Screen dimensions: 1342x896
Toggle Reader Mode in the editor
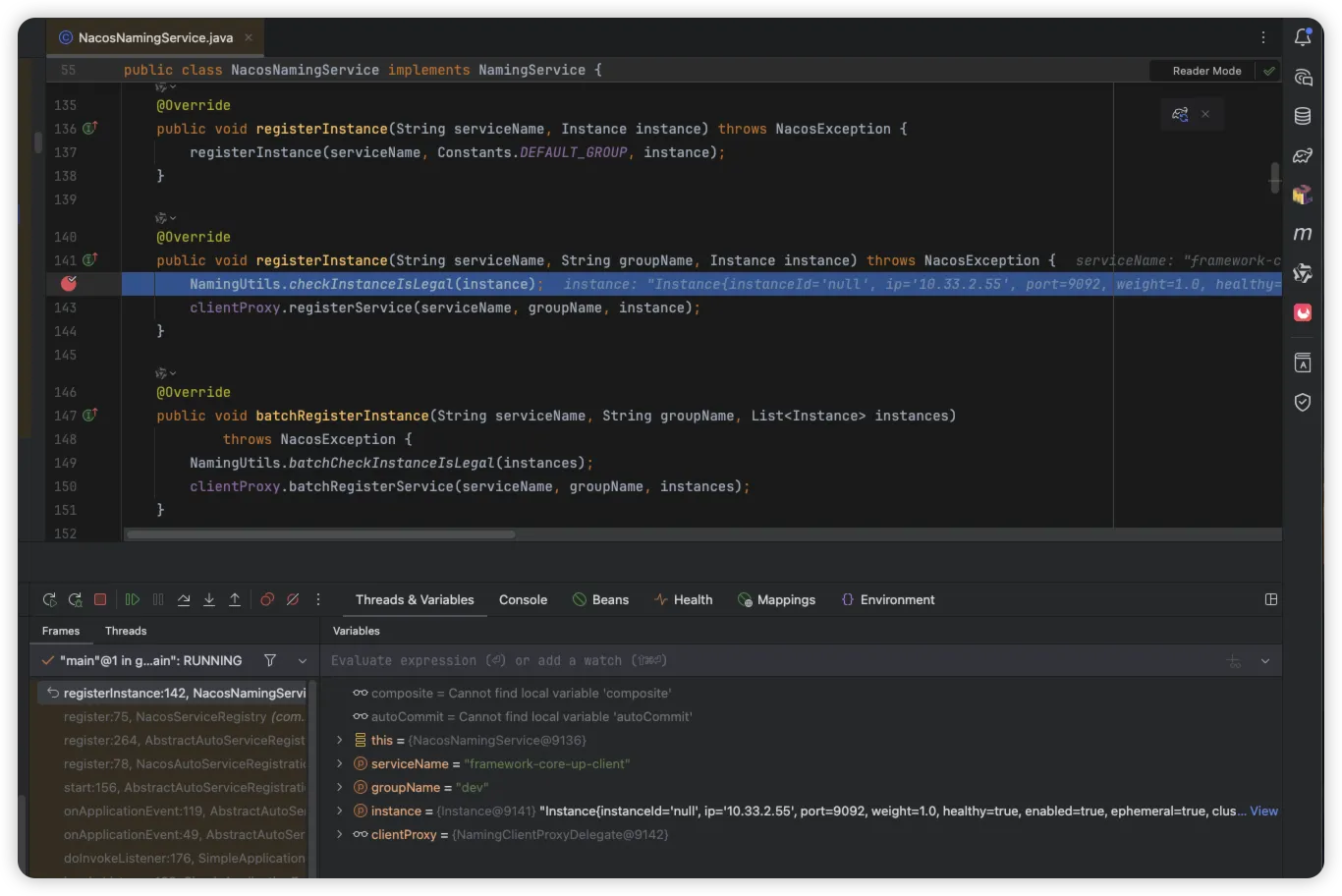click(1206, 71)
